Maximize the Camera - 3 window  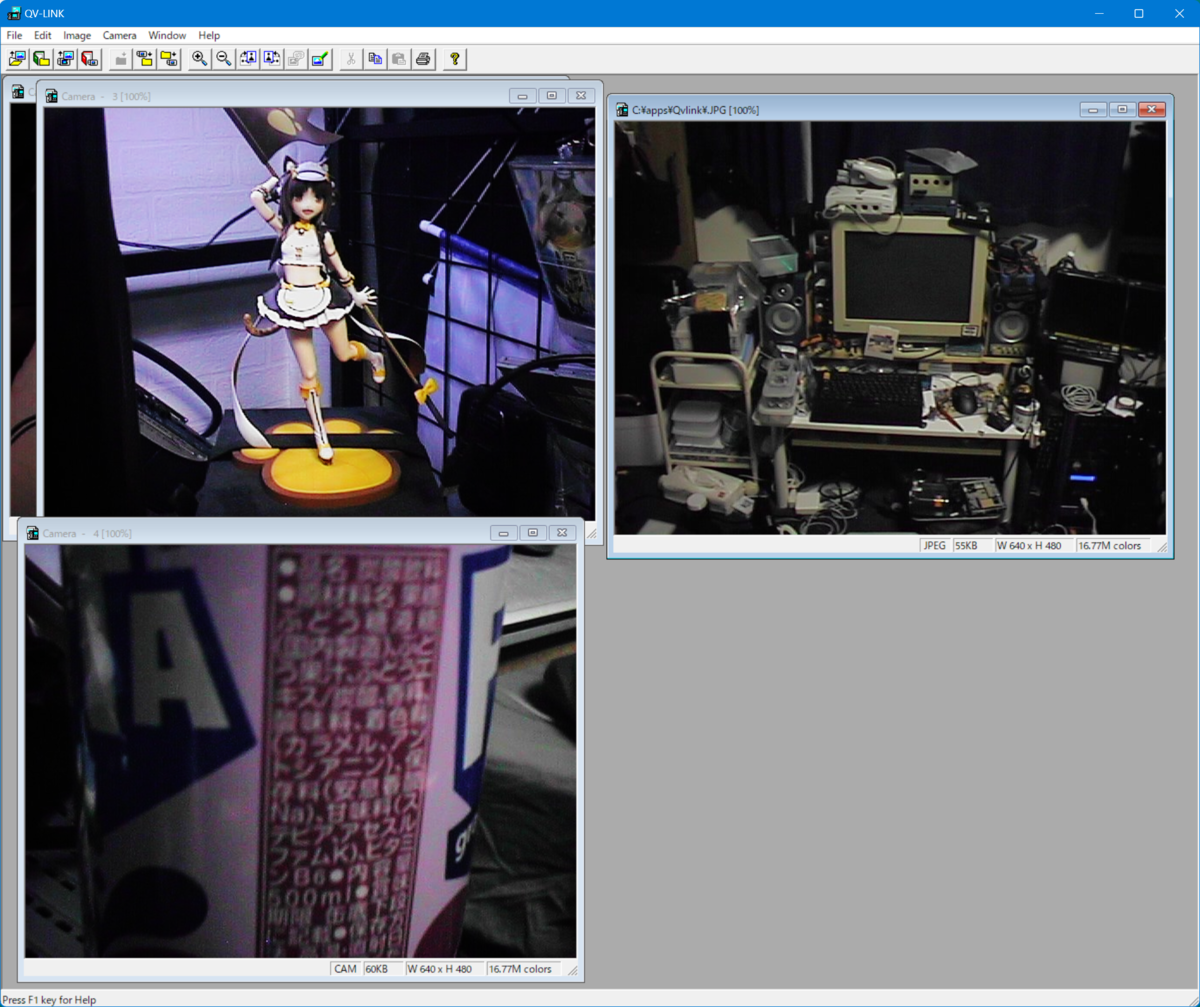[552, 96]
